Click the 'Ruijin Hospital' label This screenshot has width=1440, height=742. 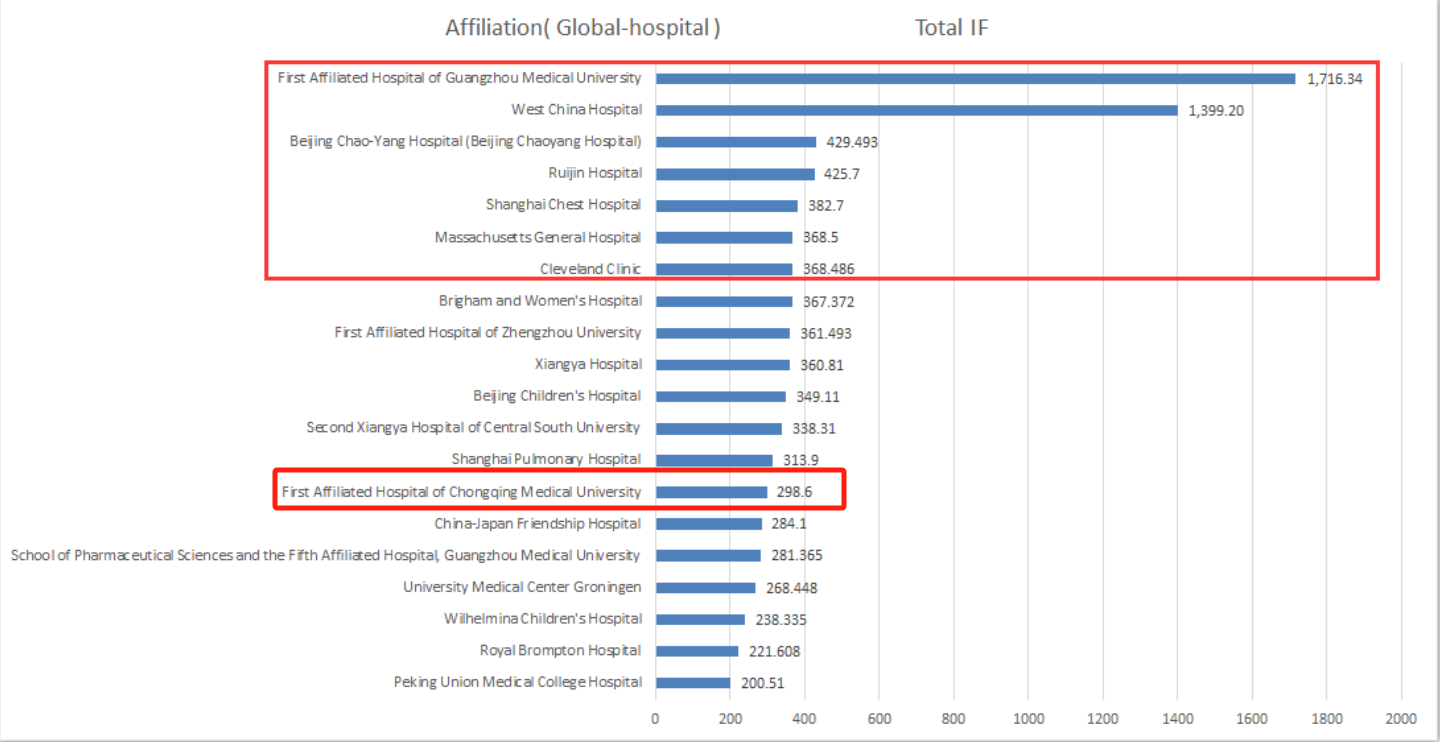pos(595,172)
